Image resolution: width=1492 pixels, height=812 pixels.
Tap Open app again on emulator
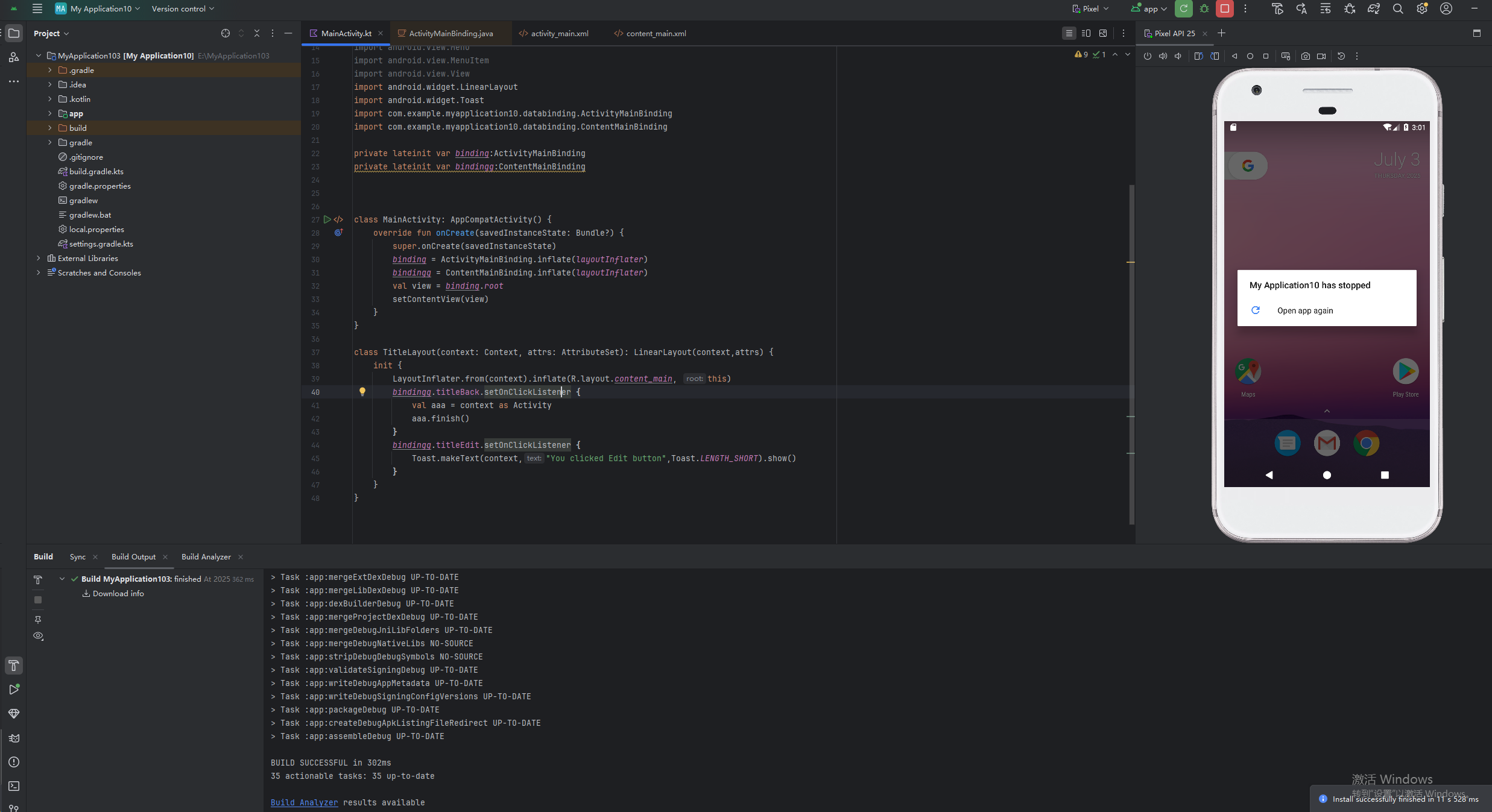(1304, 311)
